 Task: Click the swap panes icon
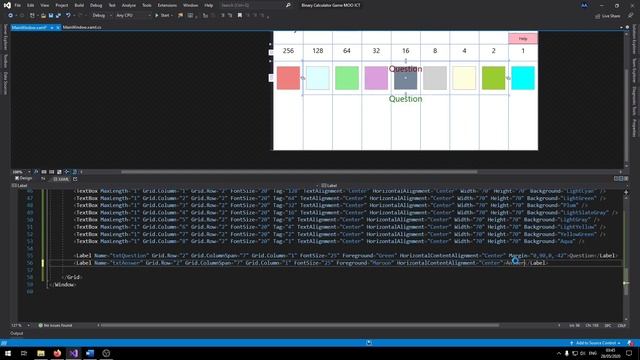[x=43, y=179]
